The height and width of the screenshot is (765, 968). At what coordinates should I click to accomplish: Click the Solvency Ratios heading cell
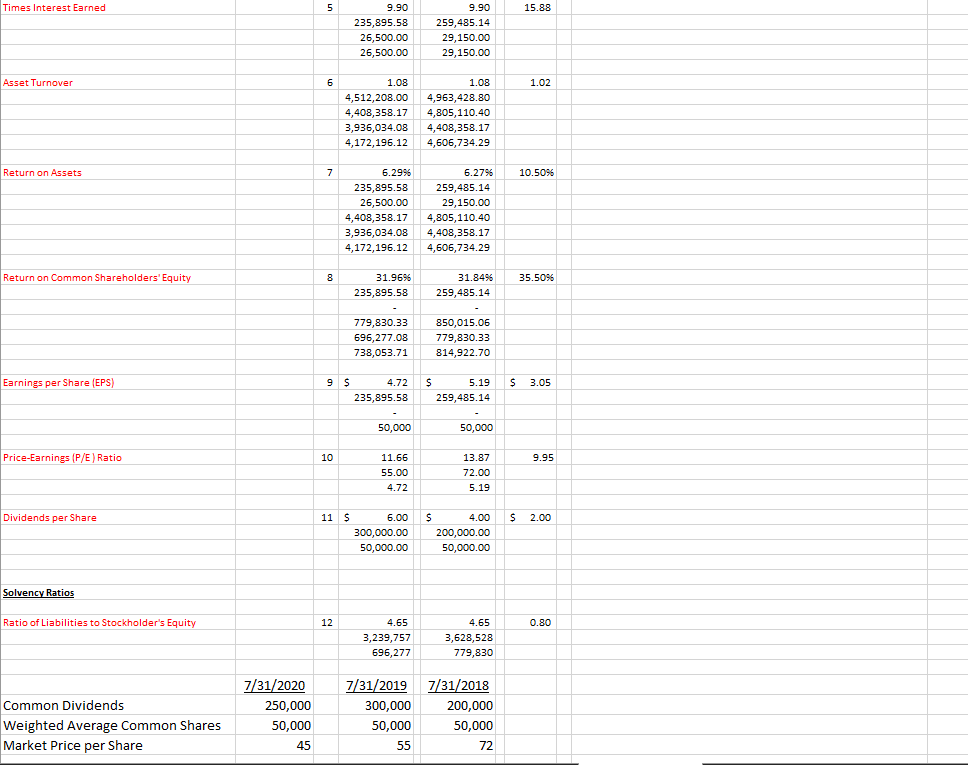click(37, 592)
